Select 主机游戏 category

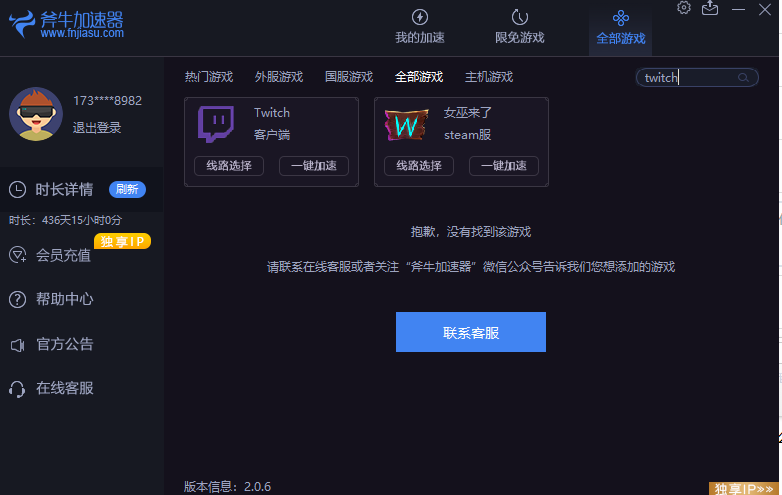coord(489,77)
